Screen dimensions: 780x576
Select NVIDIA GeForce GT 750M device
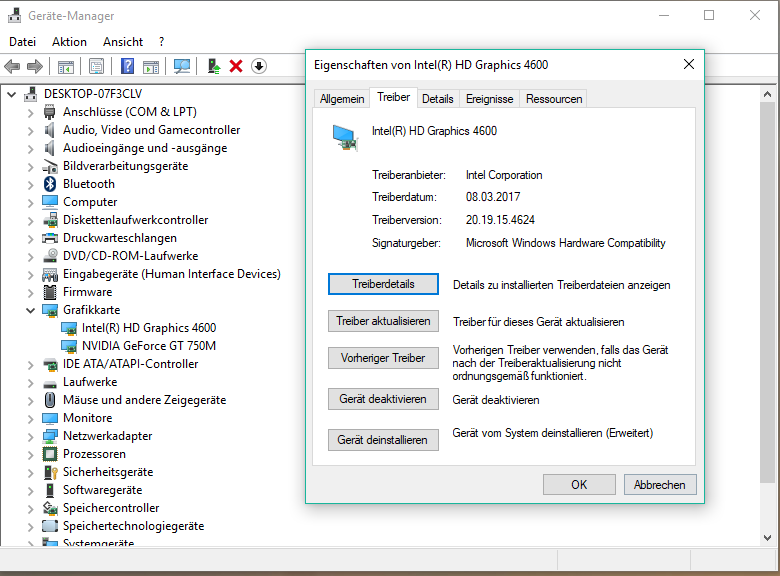(x=149, y=346)
